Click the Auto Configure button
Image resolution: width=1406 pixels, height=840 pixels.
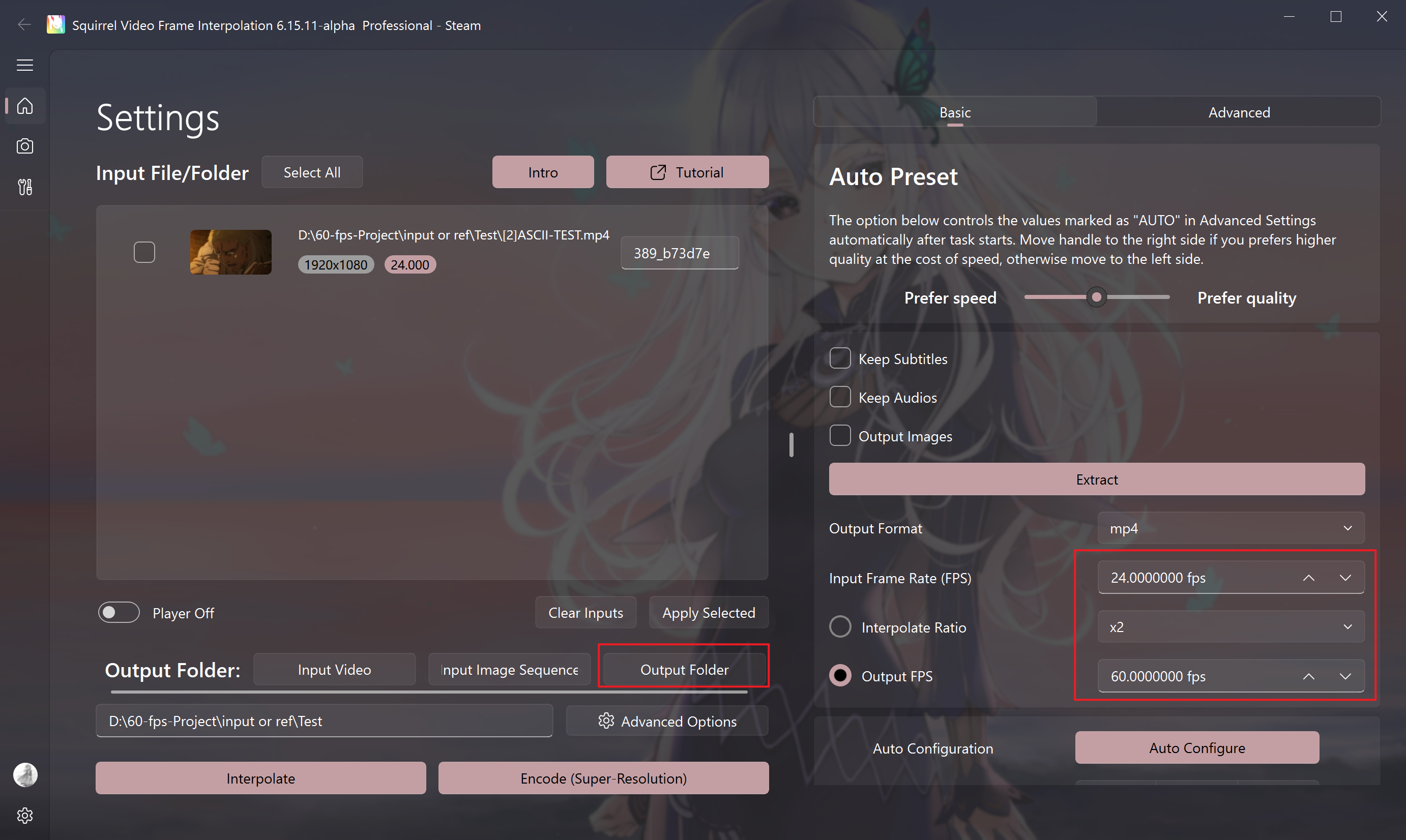click(1197, 748)
